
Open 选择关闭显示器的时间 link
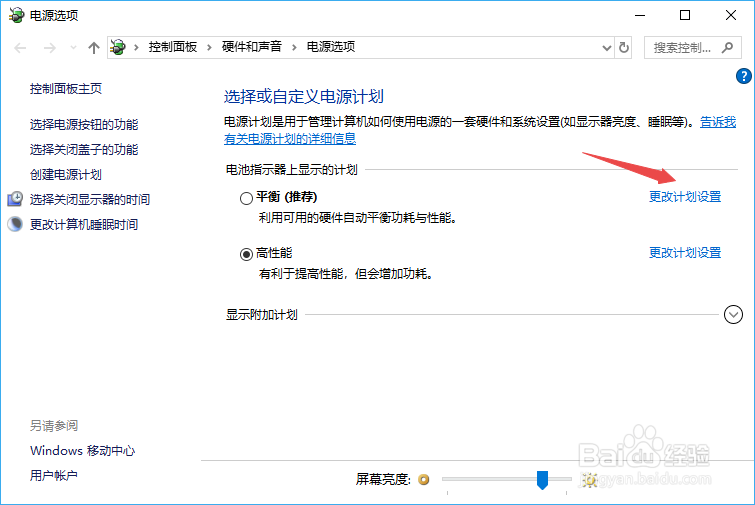point(90,199)
